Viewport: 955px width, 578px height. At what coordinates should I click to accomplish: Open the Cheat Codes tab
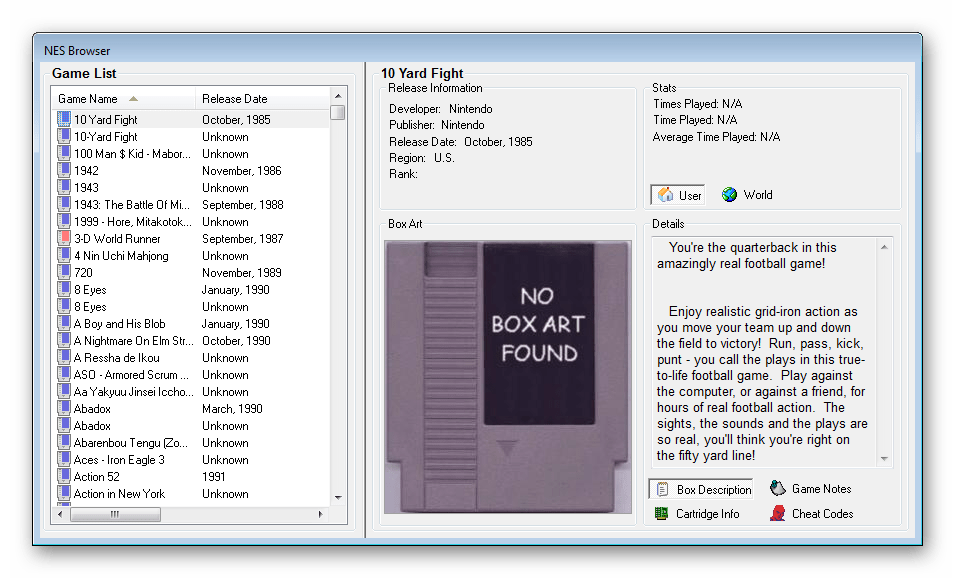(822, 514)
